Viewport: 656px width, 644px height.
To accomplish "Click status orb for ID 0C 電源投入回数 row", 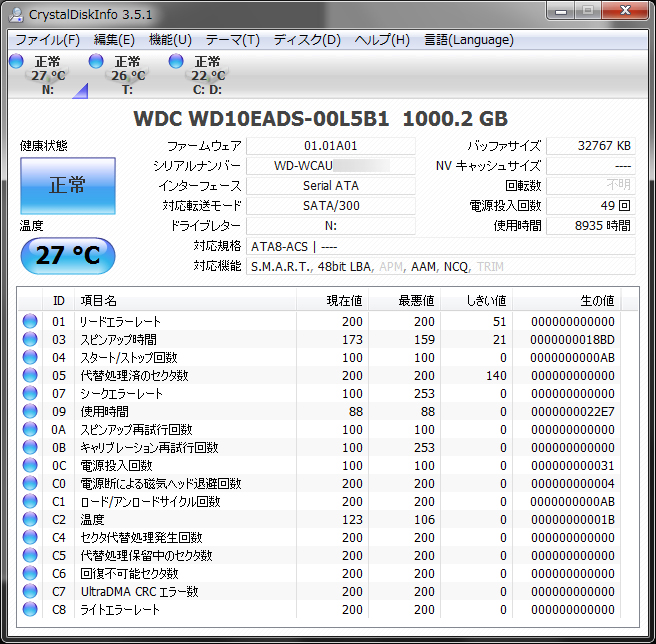I will pos(30,465).
